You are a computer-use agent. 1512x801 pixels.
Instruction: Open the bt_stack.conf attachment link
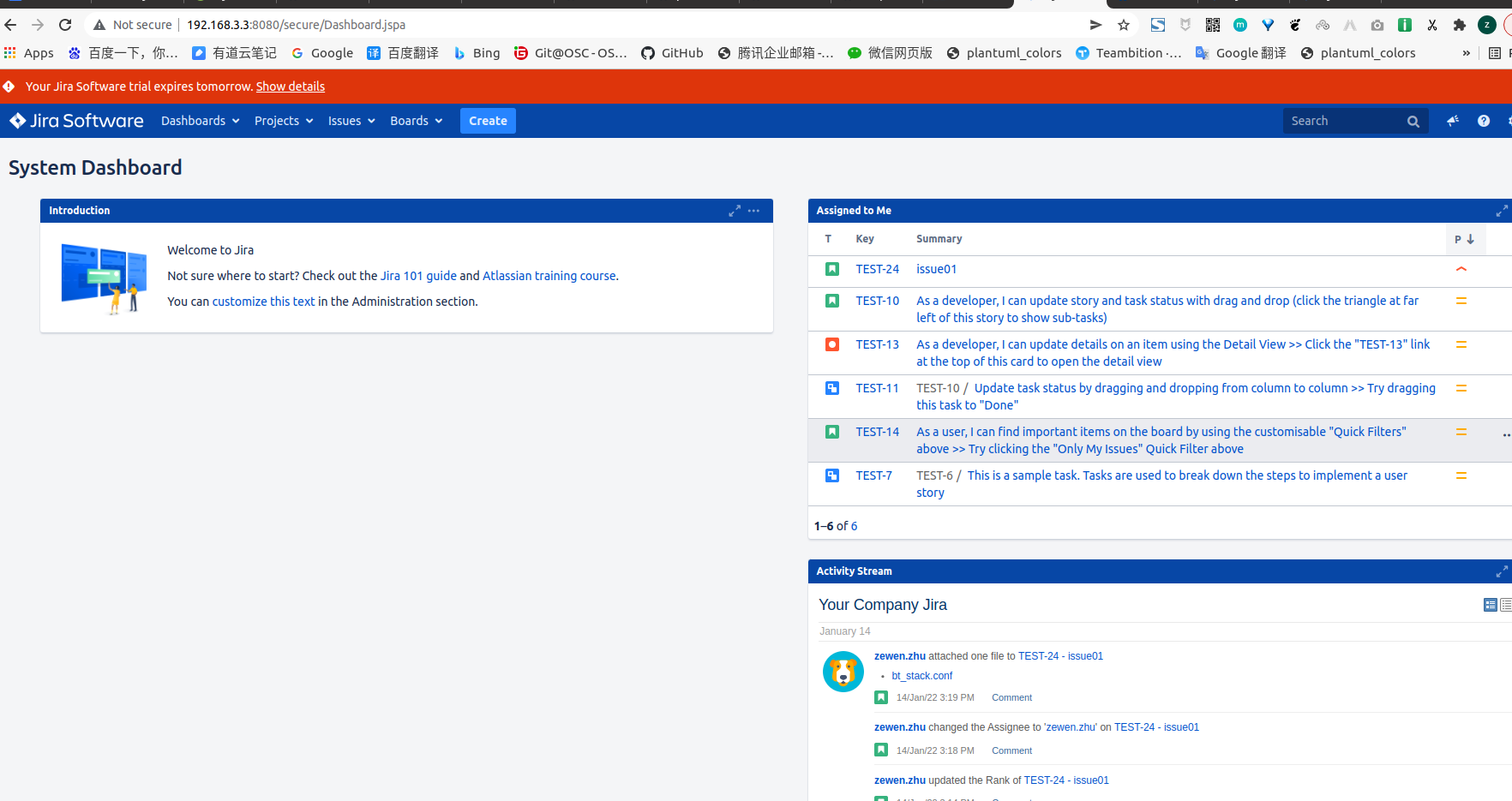[922, 676]
